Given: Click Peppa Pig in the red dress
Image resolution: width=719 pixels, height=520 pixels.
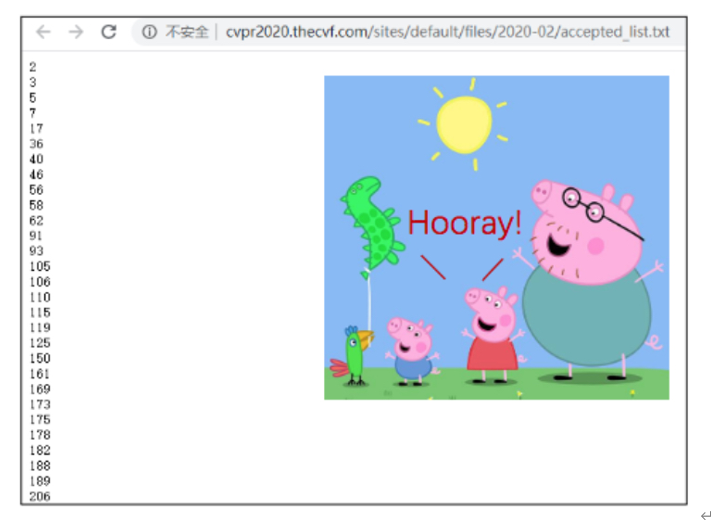Looking at the screenshot, I should [x=491, y=335].
